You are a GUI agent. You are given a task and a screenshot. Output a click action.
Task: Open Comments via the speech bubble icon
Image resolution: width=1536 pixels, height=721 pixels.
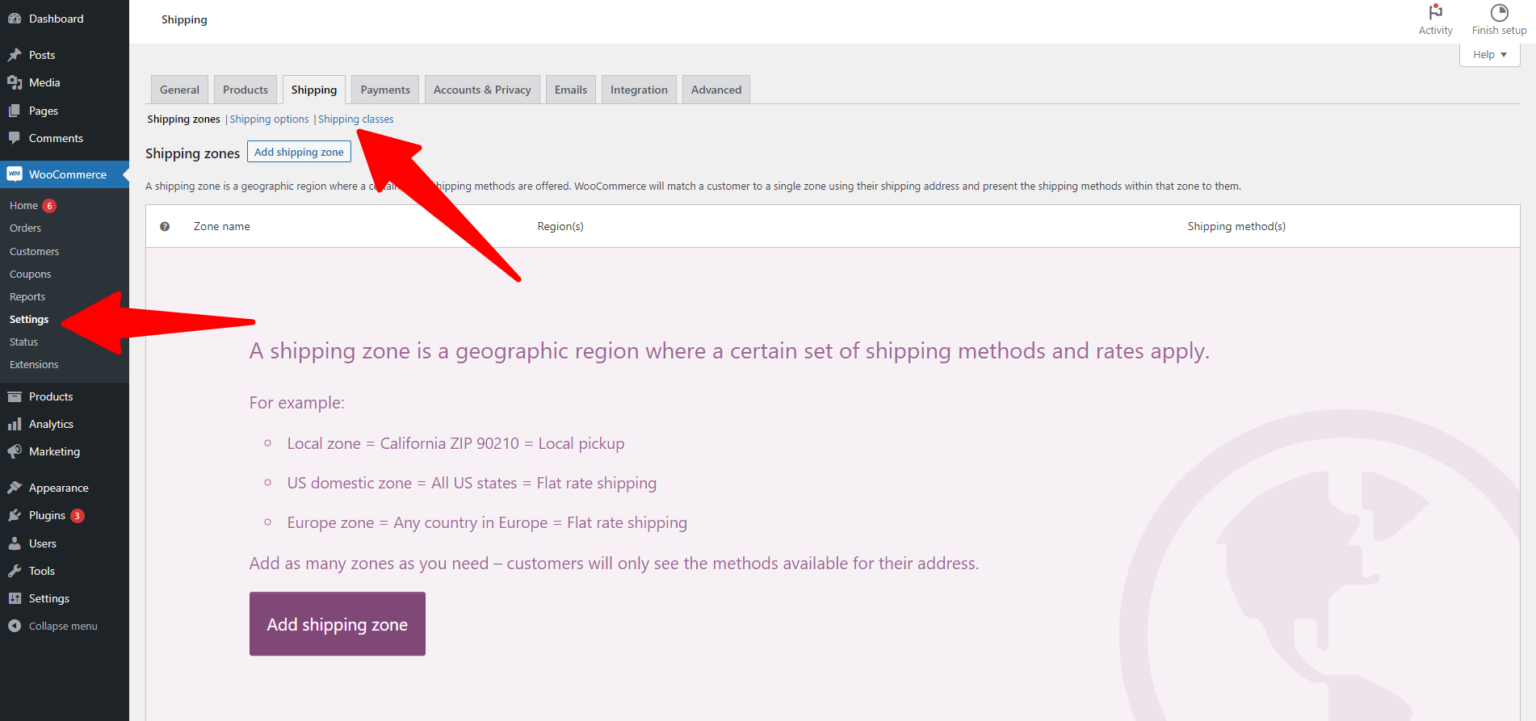coord(15,138)
